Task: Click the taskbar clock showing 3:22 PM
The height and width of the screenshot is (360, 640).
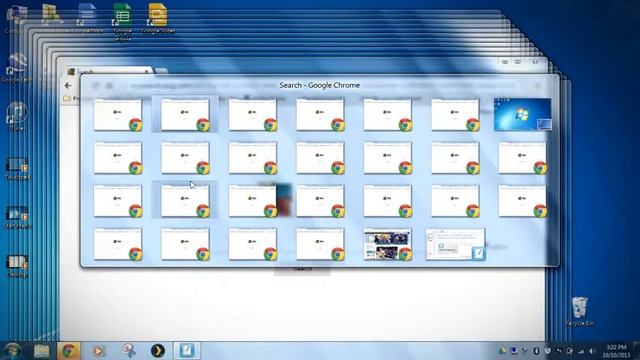Action: pos(616,351)
